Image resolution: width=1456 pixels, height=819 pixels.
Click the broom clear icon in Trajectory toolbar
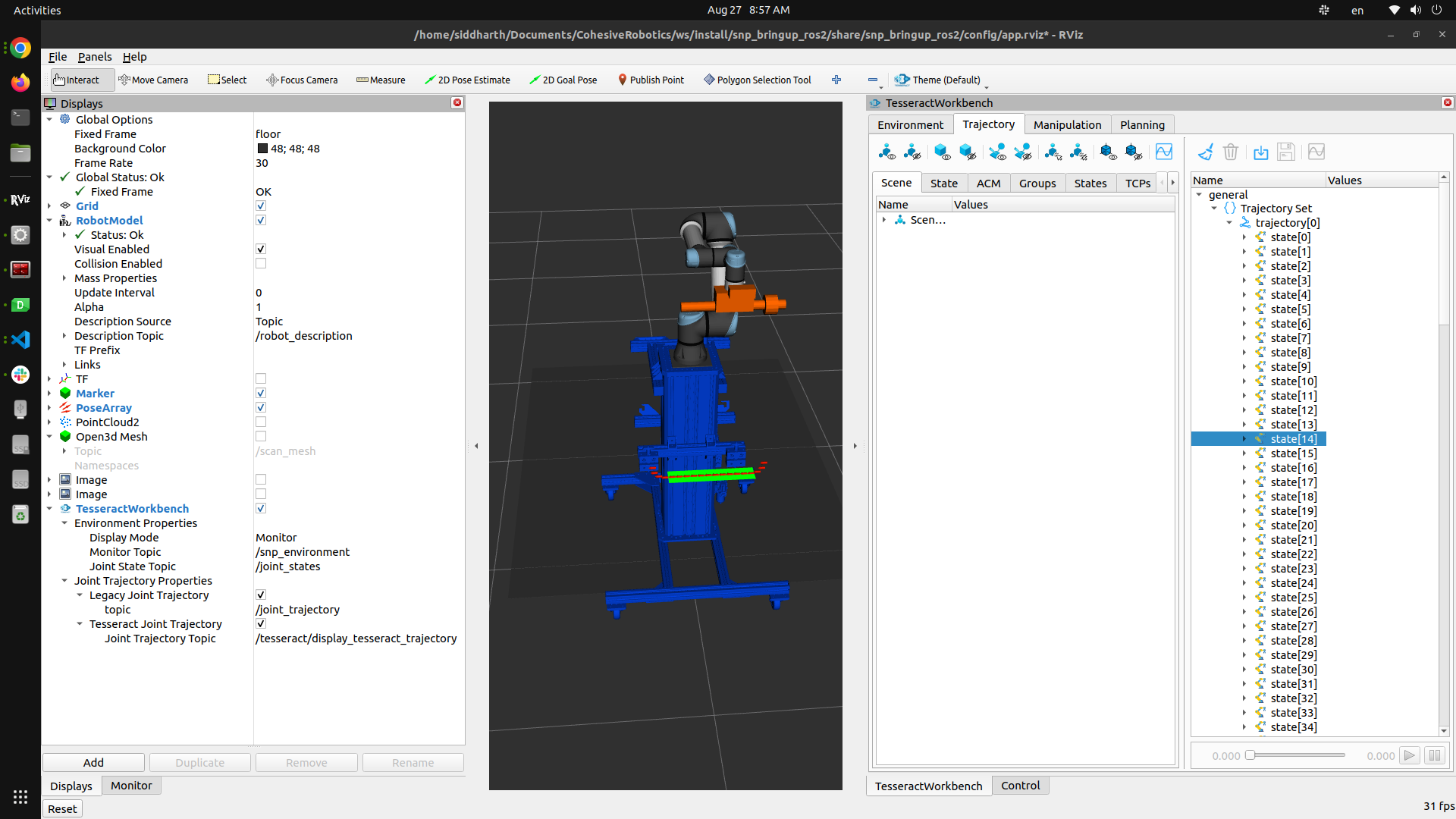(x=1205, y=152)
